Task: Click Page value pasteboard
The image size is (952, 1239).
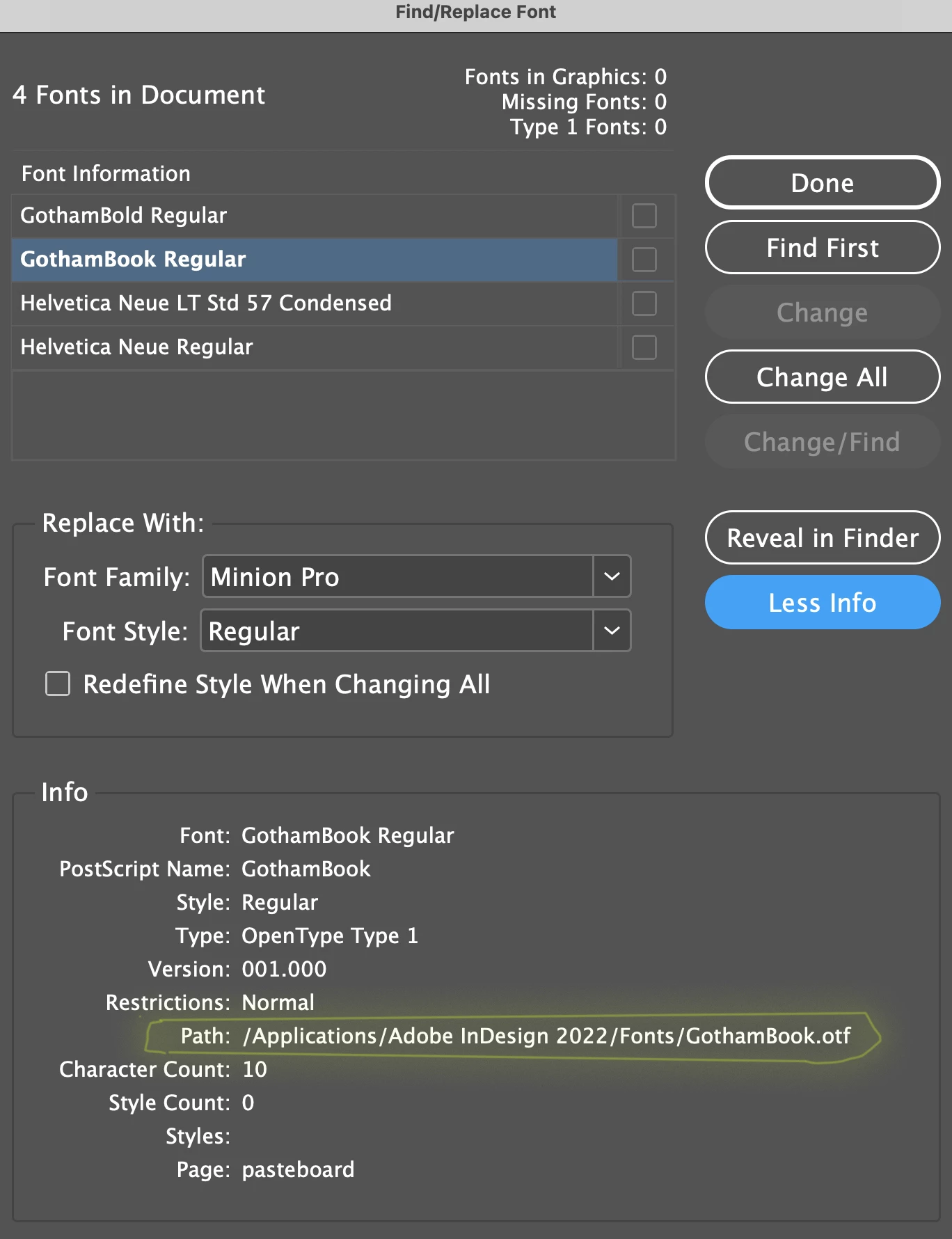Action: 298,1169
